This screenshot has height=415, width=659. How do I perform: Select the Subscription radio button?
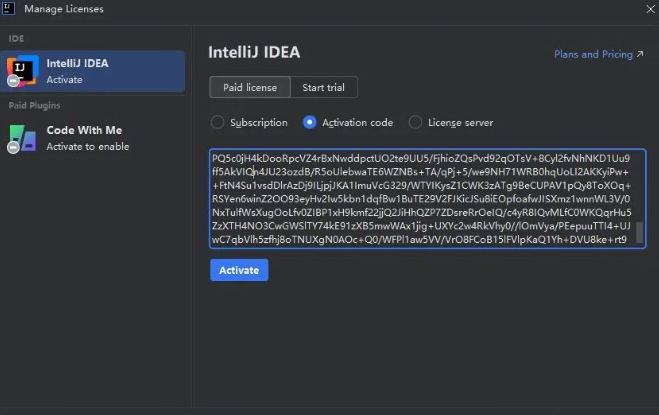tap(217, 123)
